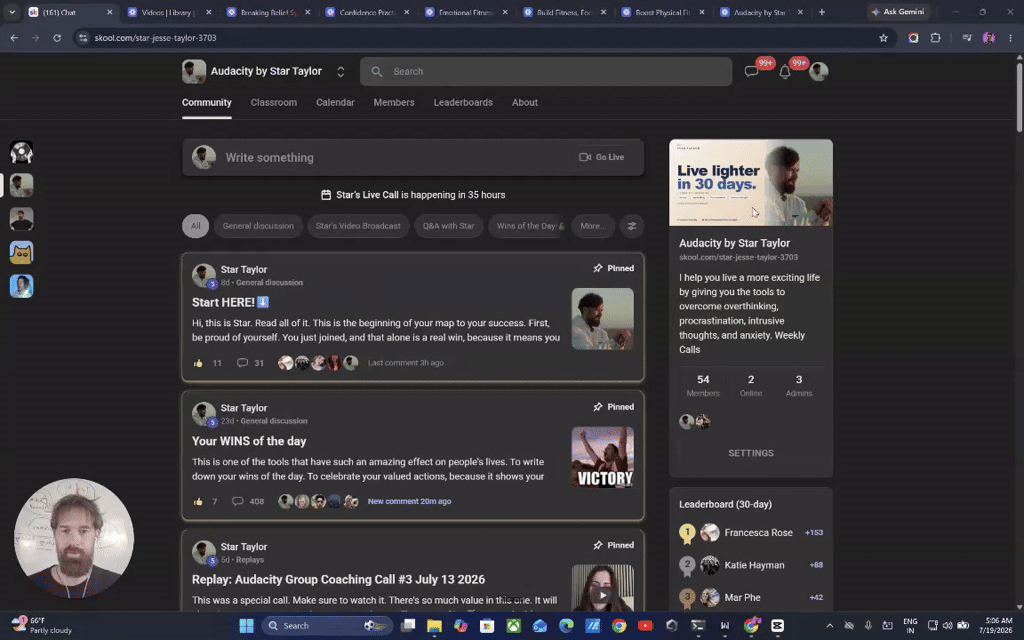The width and height of the screenshot is (1024, 640).
Task: Go back to previous page
Action: tap(14, 38)
